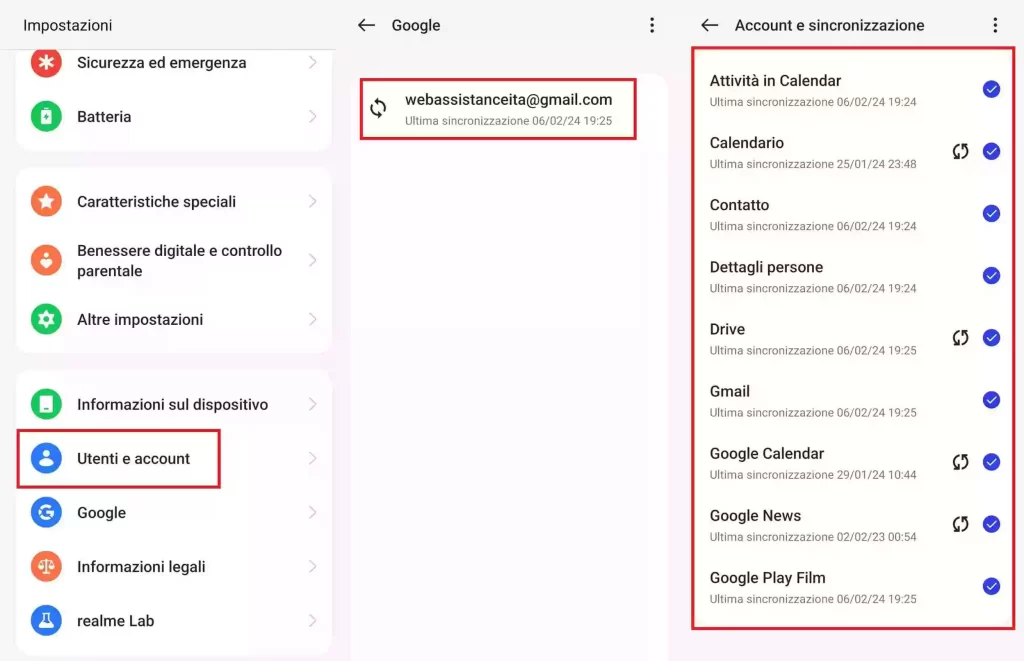Tap the chevron on Utenti e account row

click(x=313, y=459)
